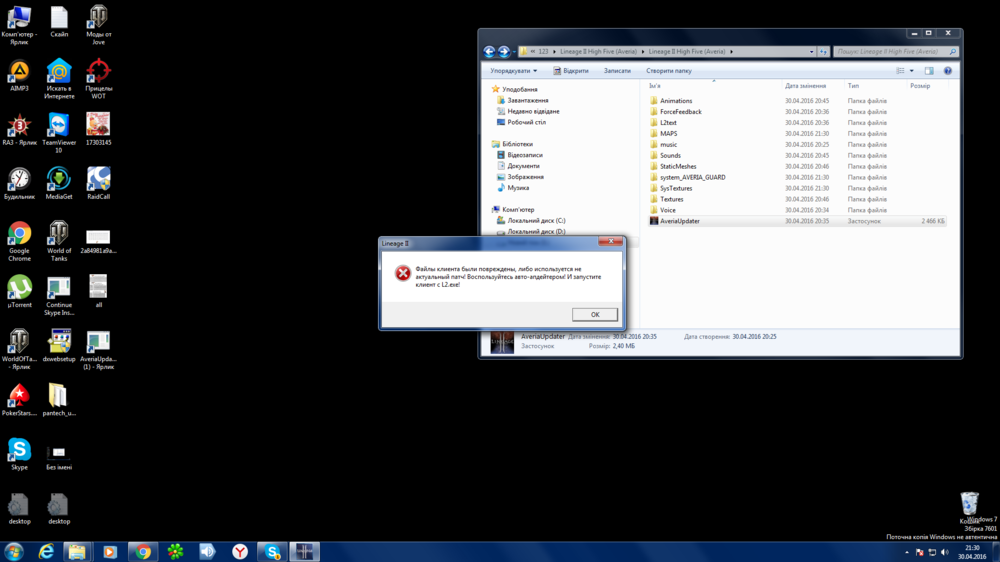The image size is (1000, 562).
Task: Click the AIMP3 desktop shortcut
Action: [x=19, y=71]
